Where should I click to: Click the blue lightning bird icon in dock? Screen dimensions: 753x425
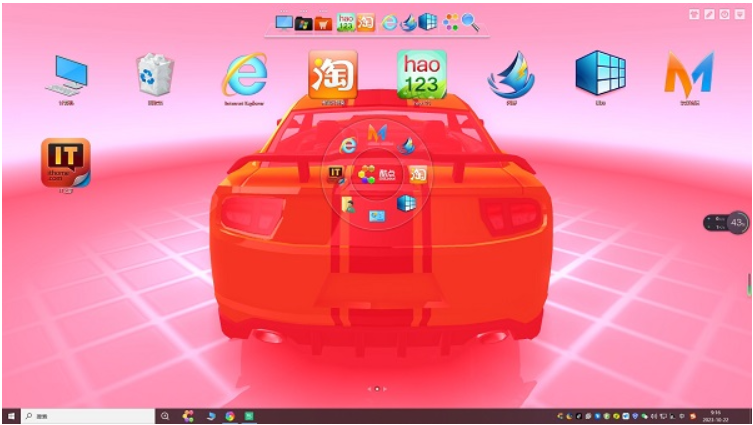click(x=409, y=23)
